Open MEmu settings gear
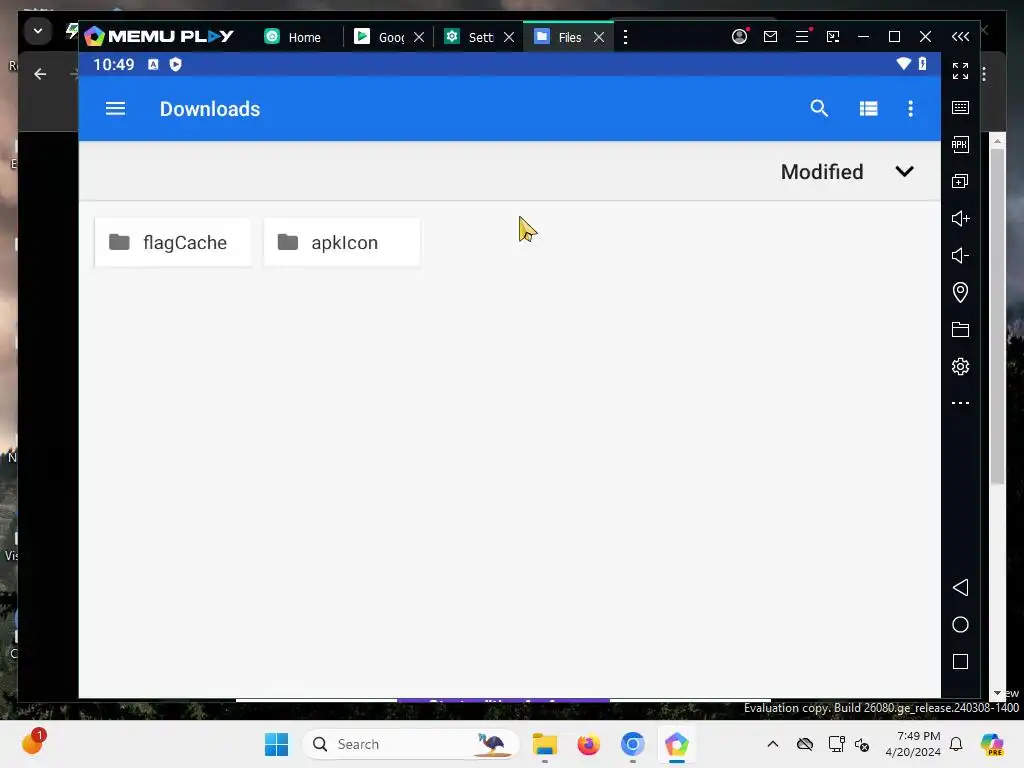The width and height of the screenshot is (1024, 768). [960, 366]
